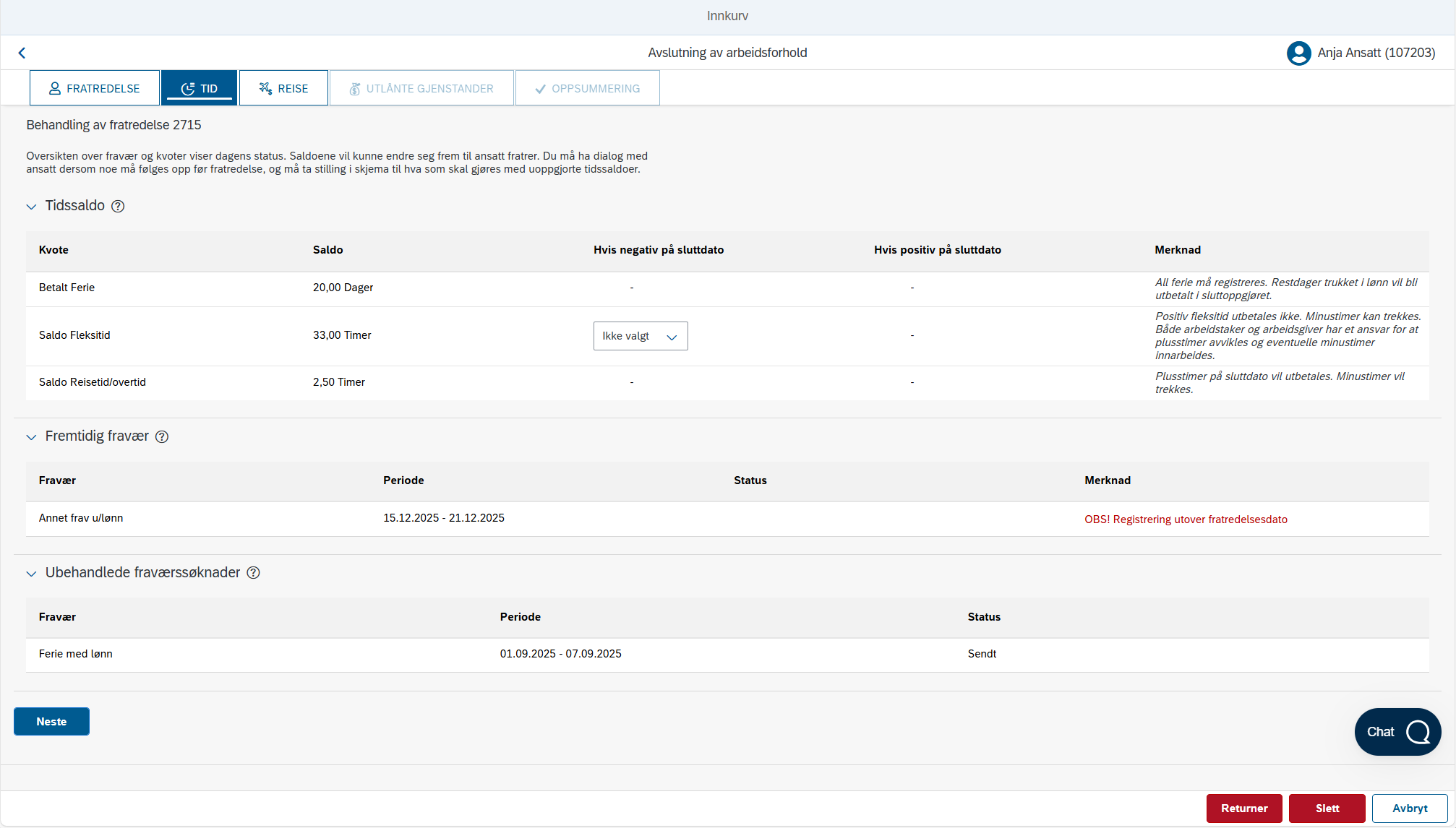The width and height of the screenshot is (1456, 828).
Task: Show help for Fremtidig fravær
Action: [x=162, y=436]
